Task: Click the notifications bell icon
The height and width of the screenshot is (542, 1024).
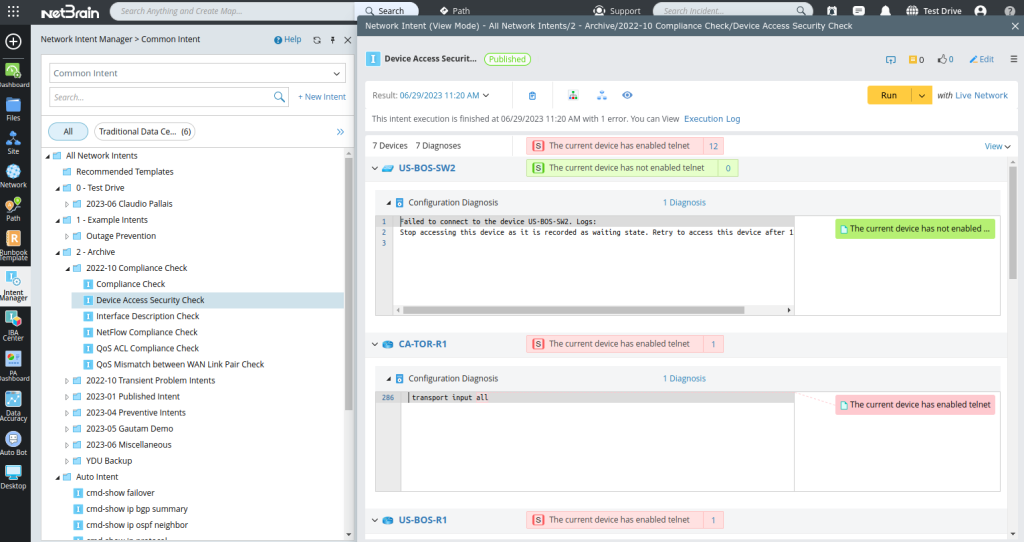Action: (886, 11)
